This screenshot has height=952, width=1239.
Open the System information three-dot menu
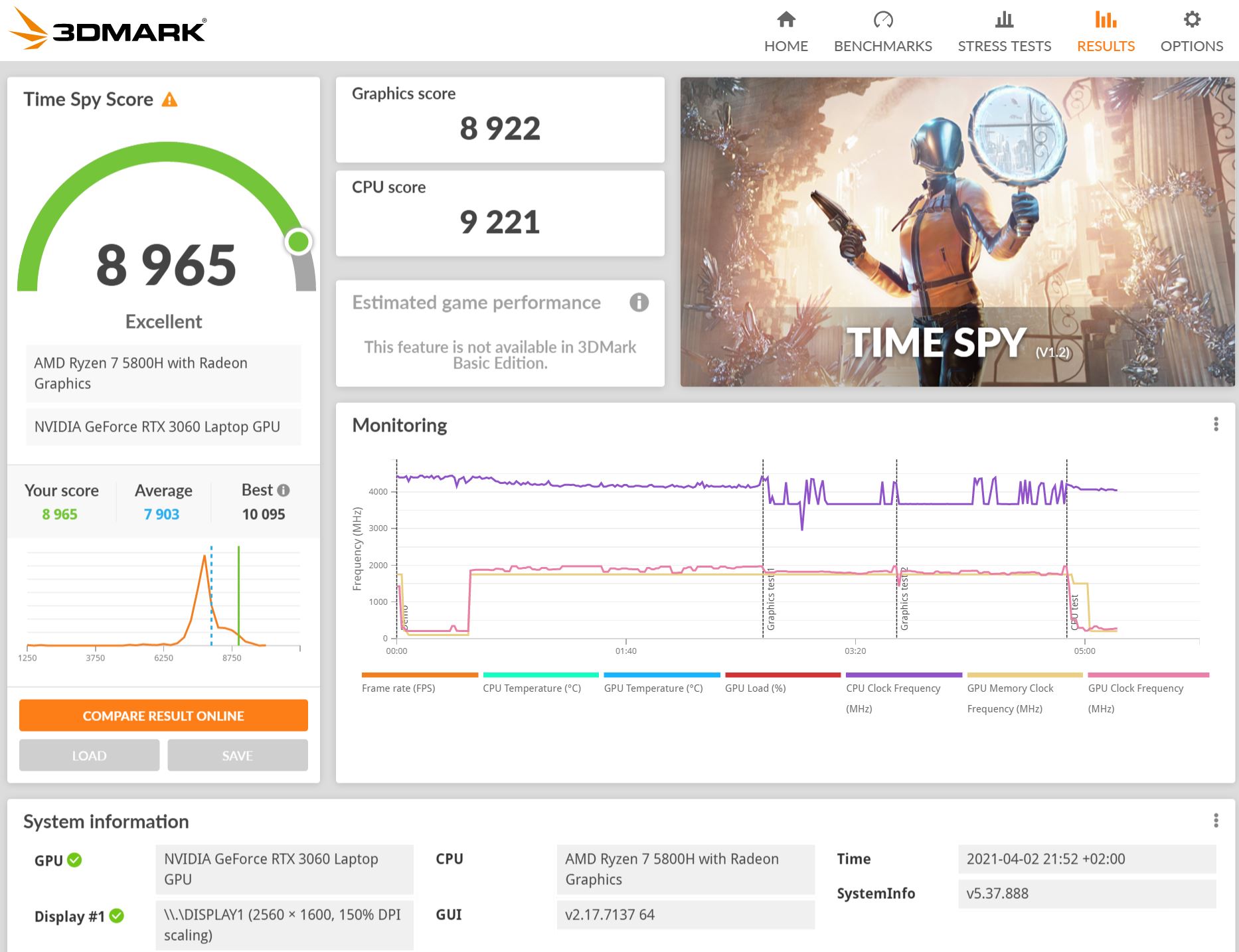click(1216, 821)
